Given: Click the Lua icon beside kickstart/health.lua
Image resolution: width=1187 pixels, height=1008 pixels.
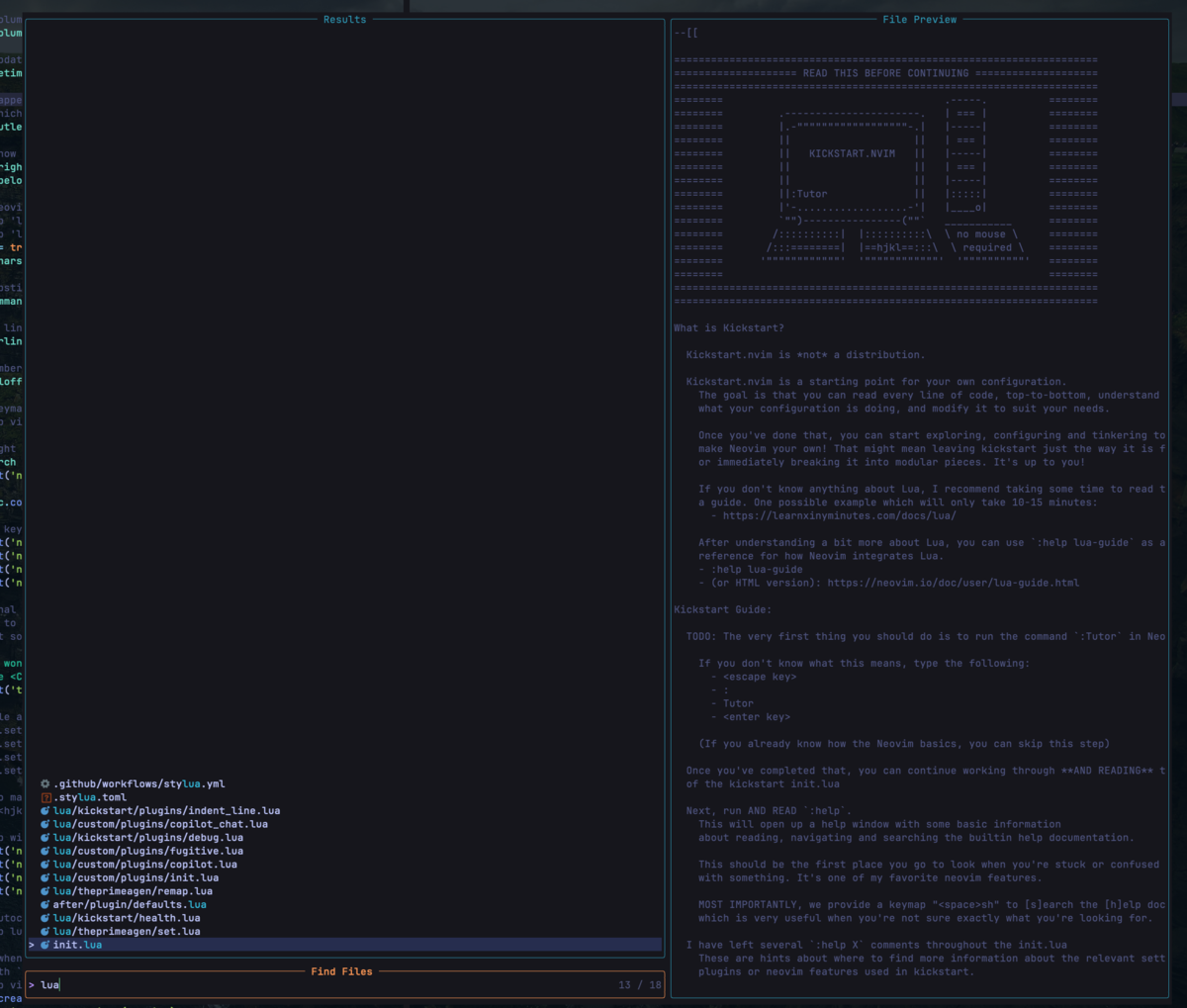Looking at the screenshot, I should (46, 918).
